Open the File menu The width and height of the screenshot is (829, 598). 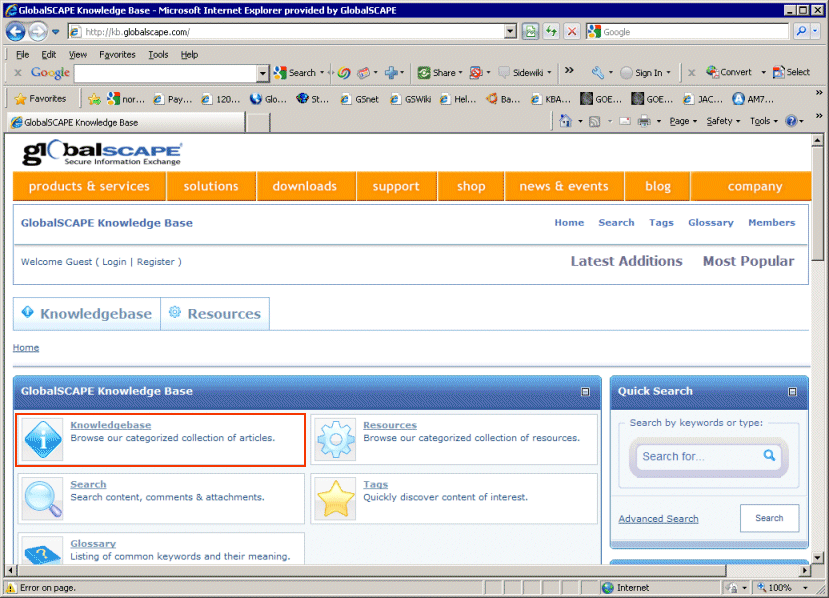22,54
